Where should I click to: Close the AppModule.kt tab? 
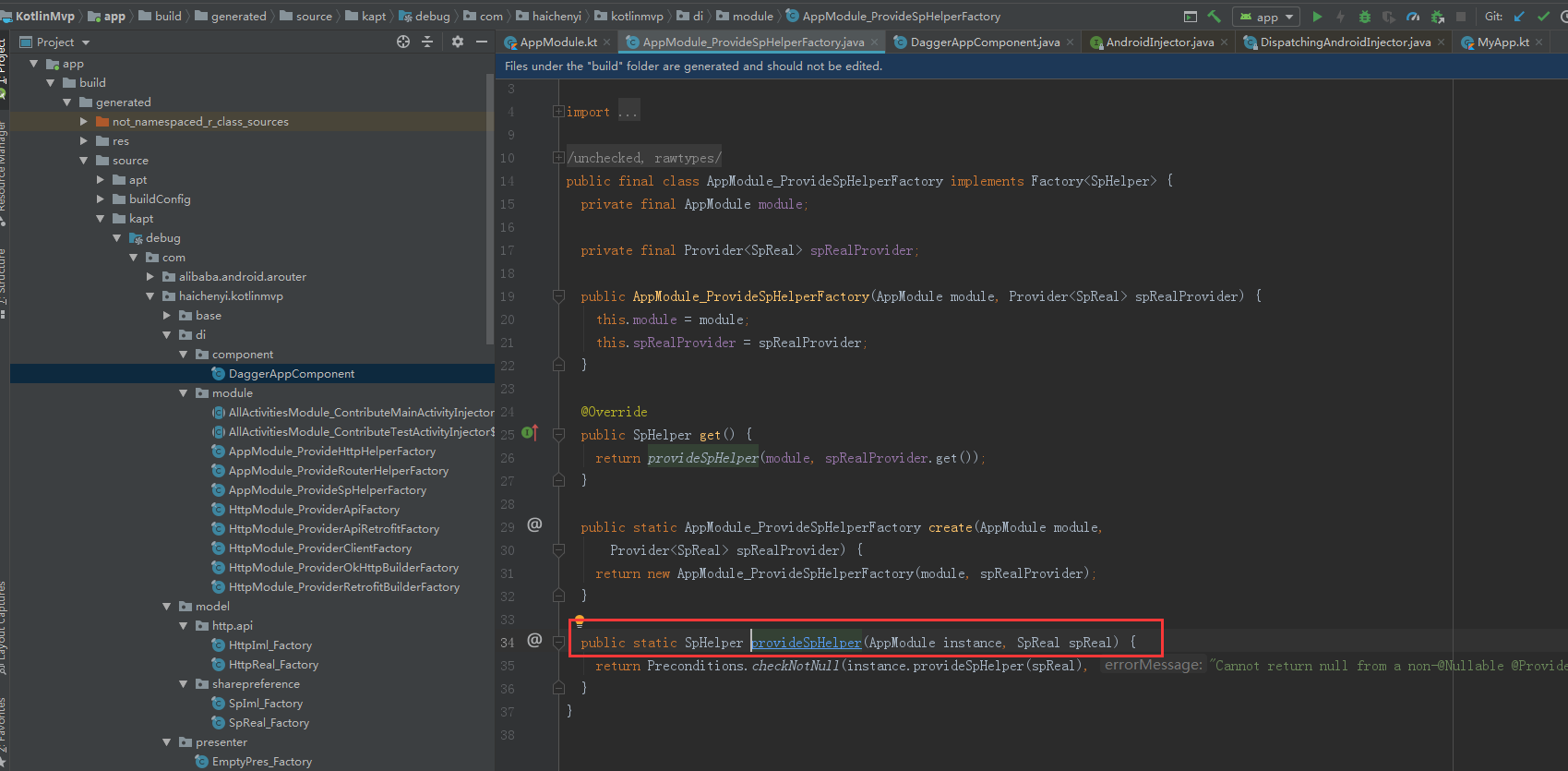point(608,42)
